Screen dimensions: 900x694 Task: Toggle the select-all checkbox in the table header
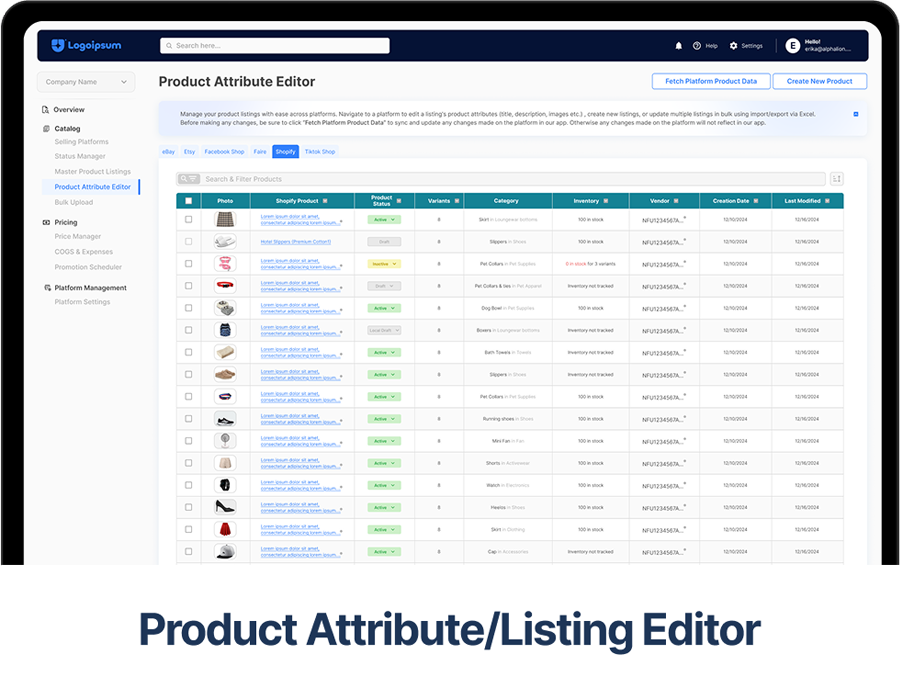[188, 201]
